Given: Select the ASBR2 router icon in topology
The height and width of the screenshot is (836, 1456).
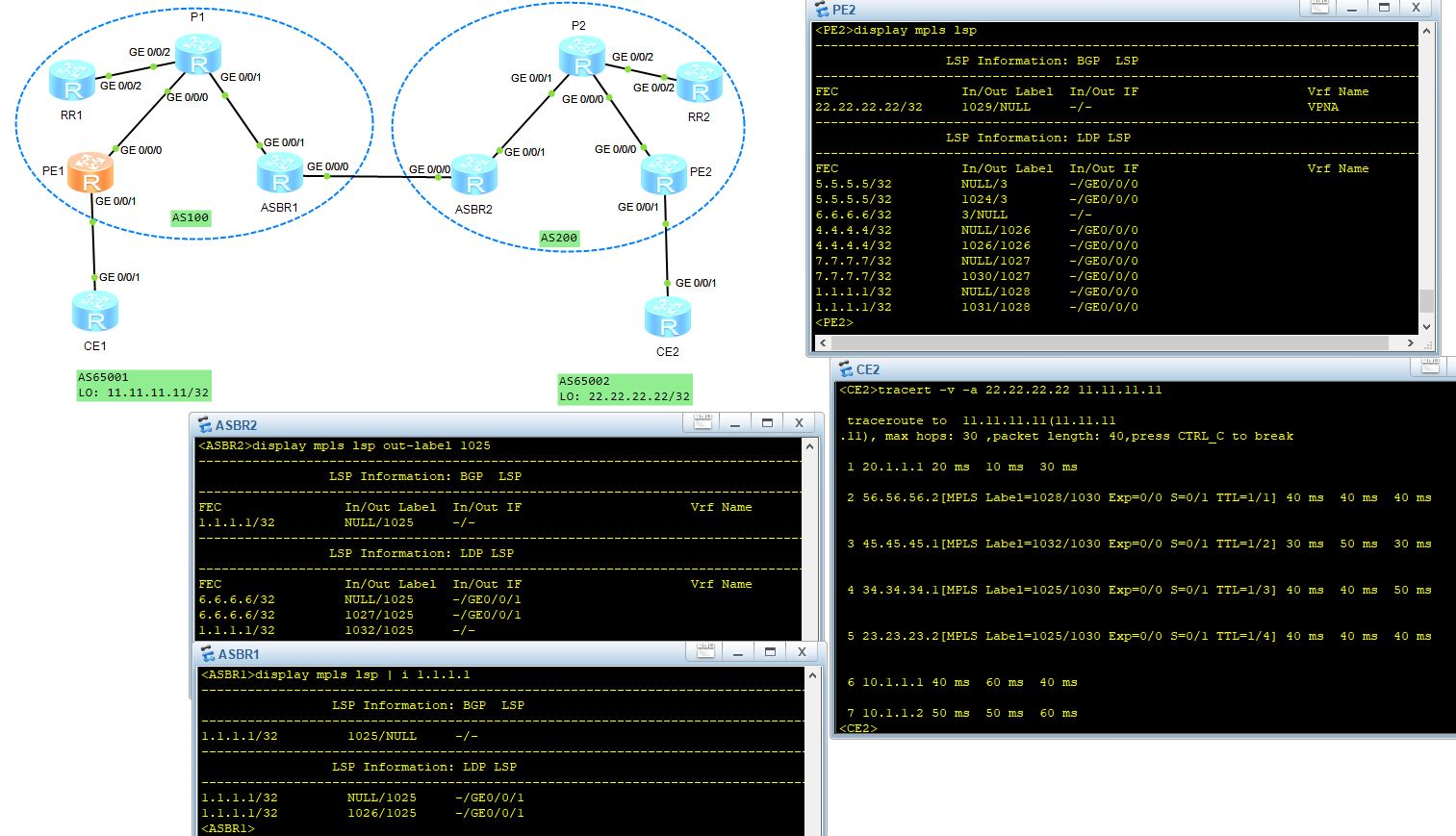Looking at the screenshot, I should tap(474, 174).
